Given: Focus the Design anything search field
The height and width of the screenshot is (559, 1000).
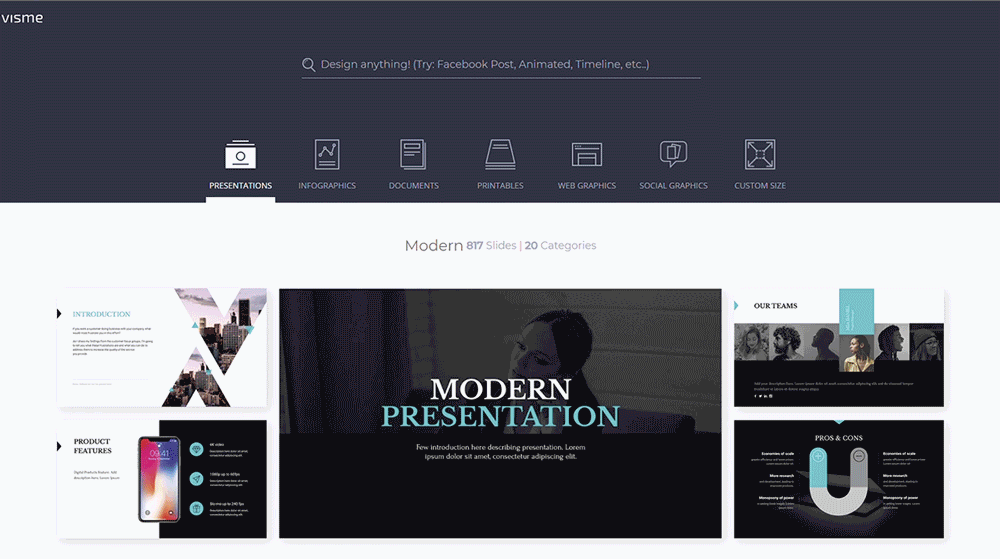Looking at the screenshot, I should click(x=501, y=64).
